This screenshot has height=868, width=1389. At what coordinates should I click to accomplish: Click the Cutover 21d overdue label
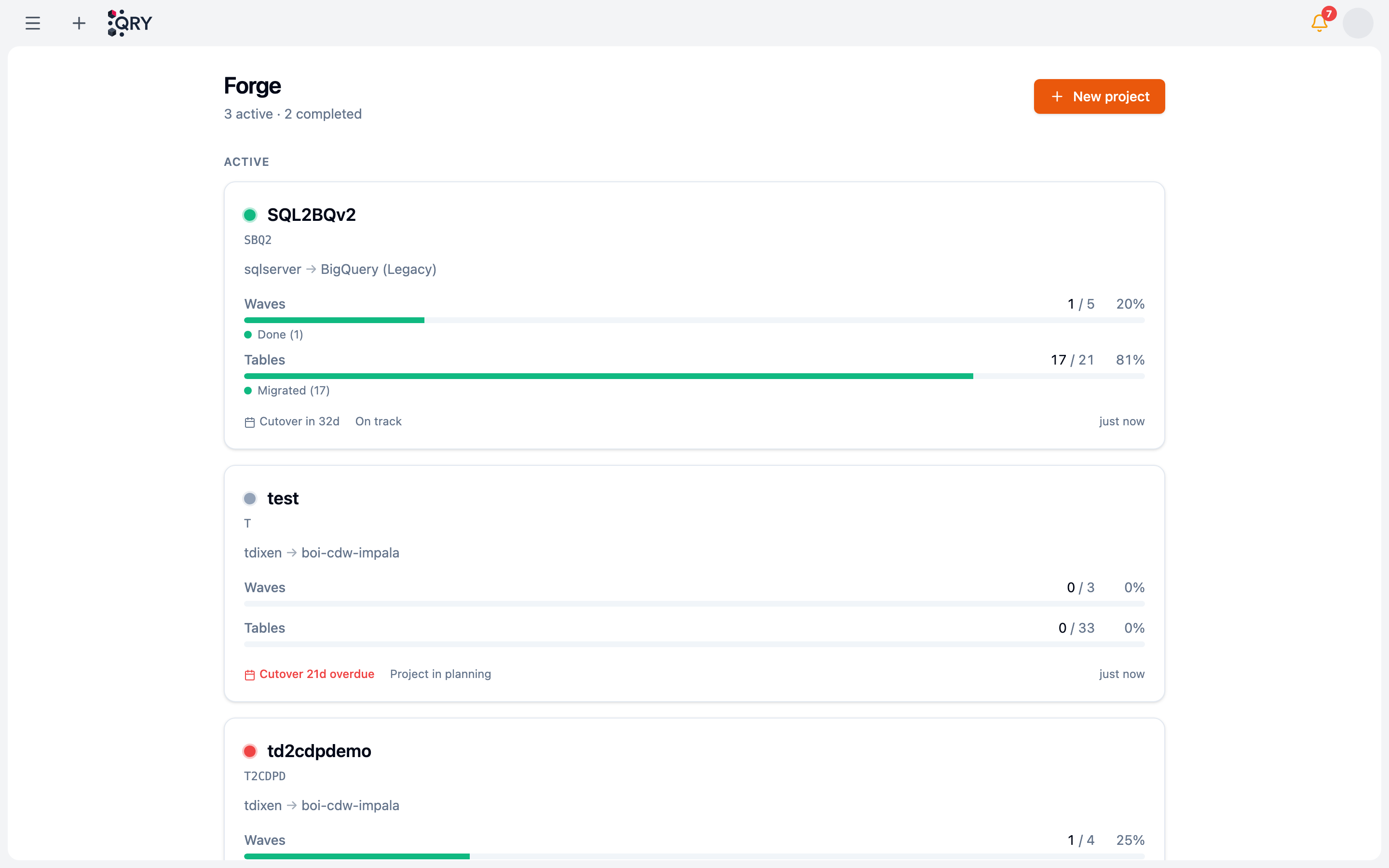click(317, 674)
